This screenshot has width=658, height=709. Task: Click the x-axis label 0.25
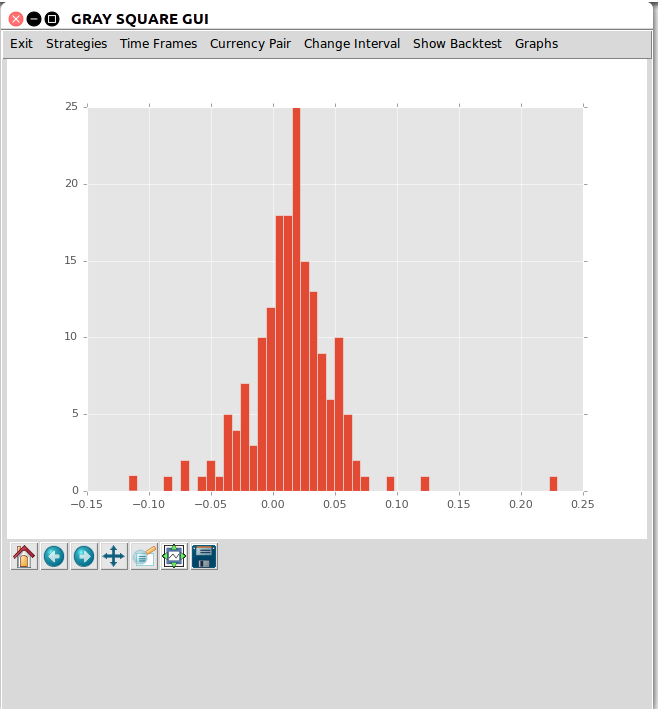(582, 504)
